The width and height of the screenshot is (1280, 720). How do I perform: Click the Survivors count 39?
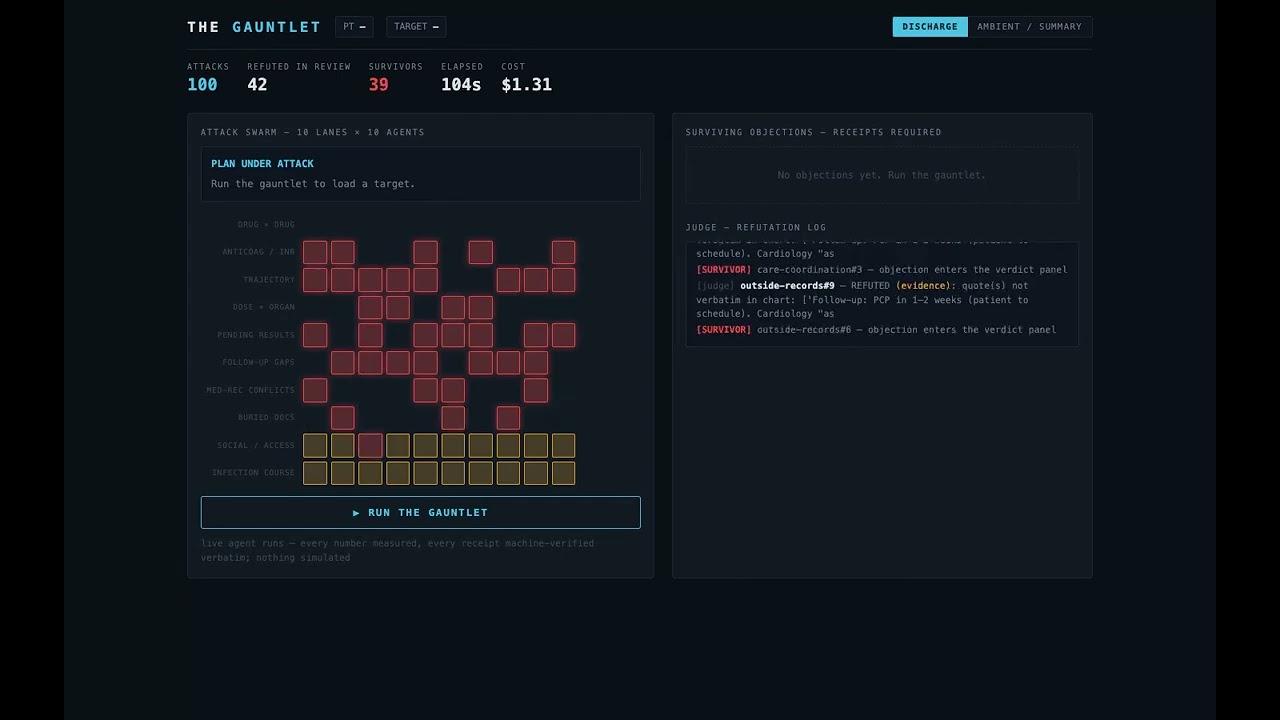coord(378,85)
